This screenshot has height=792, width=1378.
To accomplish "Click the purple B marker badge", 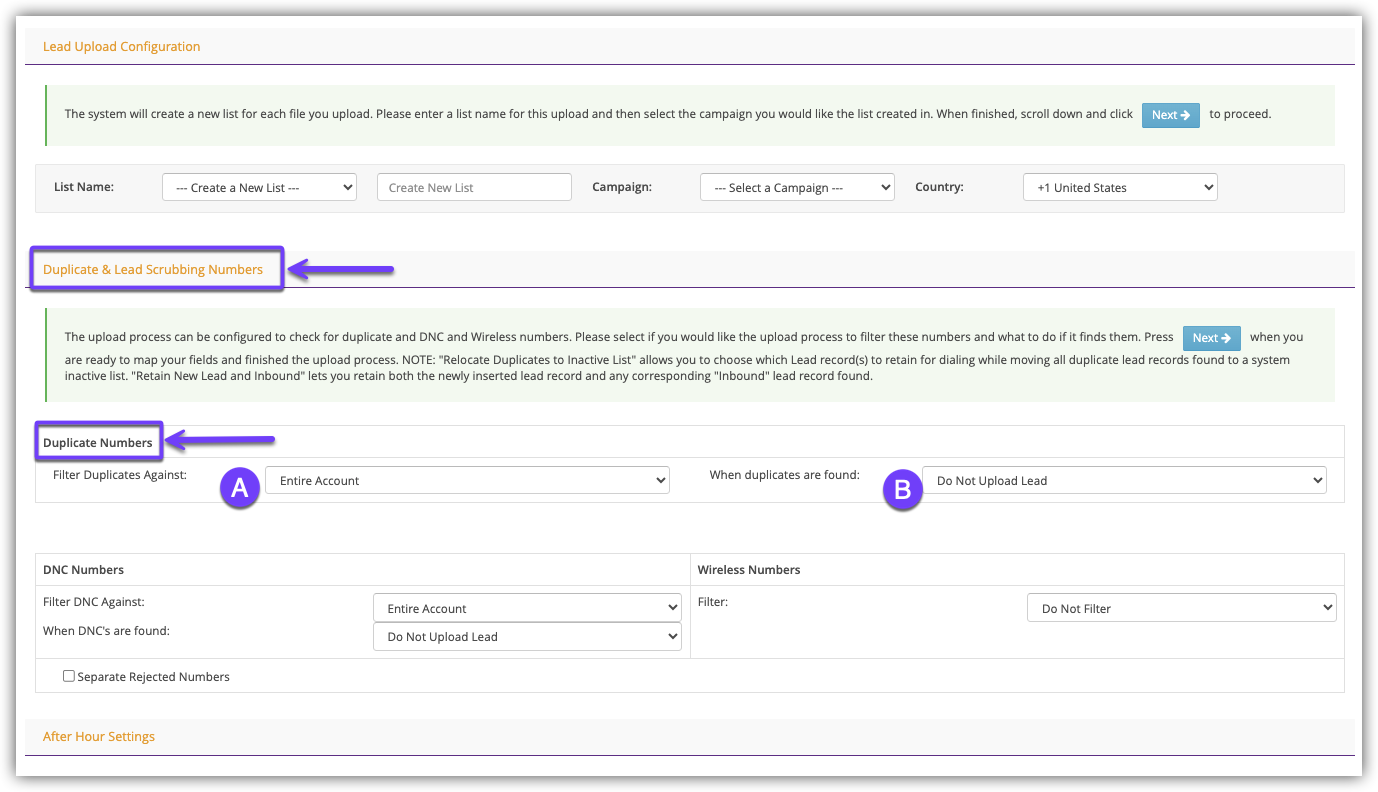I will [902, 489].
